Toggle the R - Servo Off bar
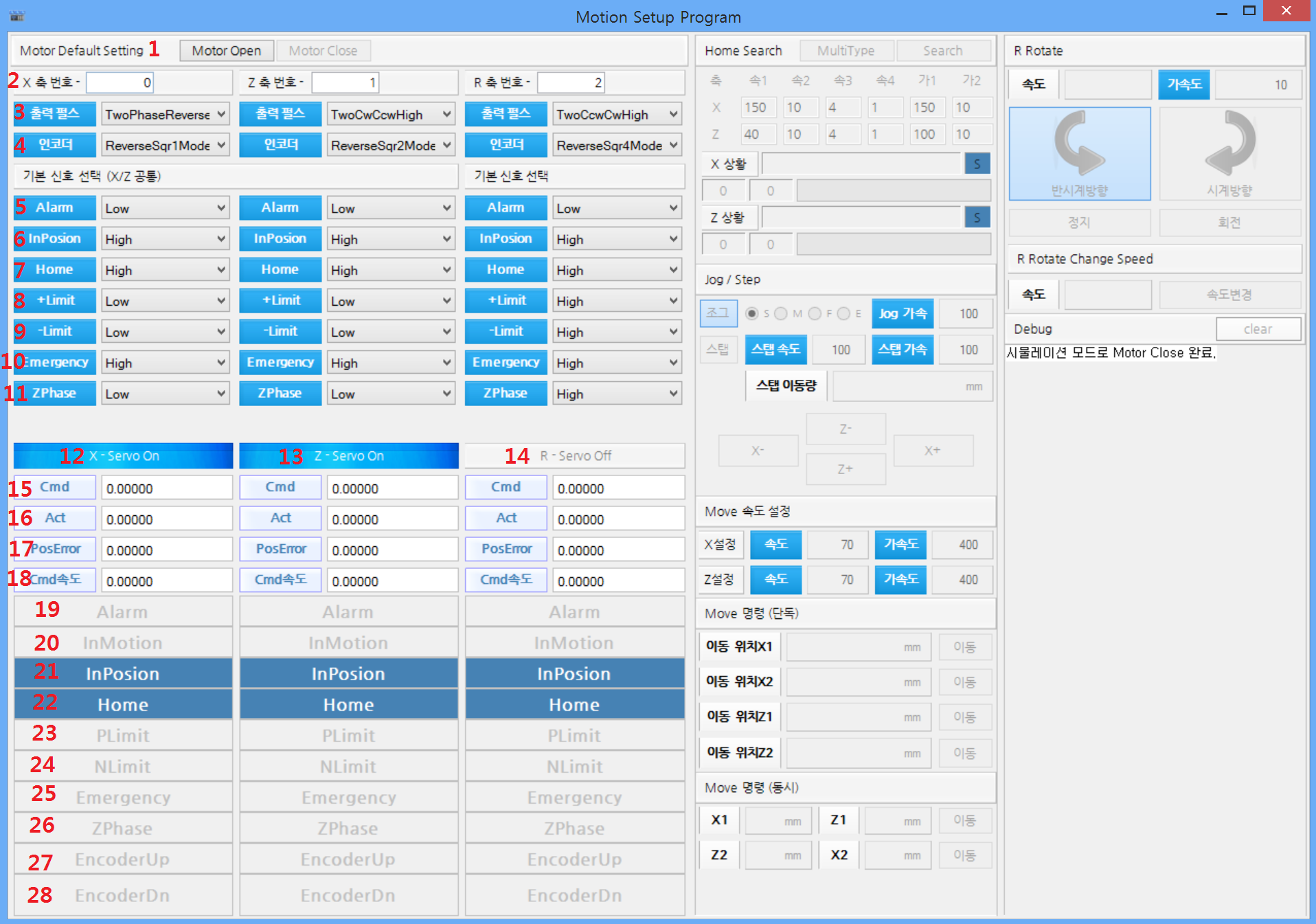This screenshot has width=1316, height=924. point(574,456)
